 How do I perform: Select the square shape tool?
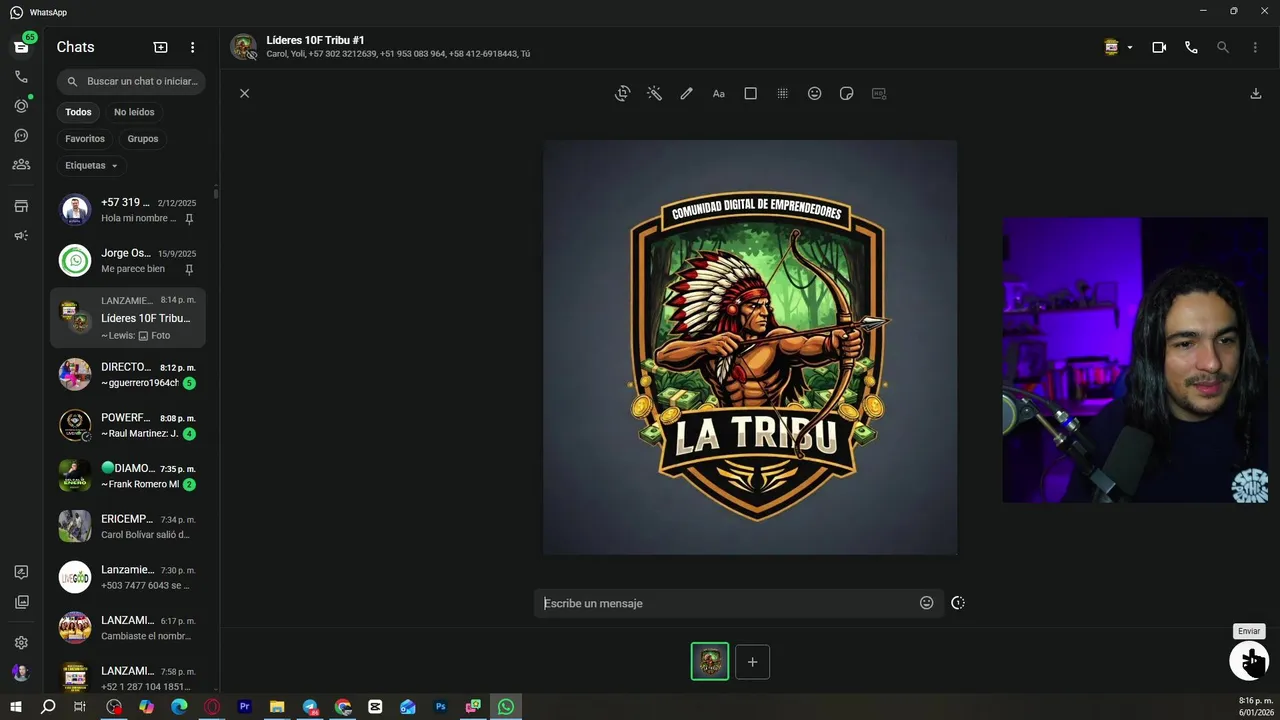pos(750,93)
